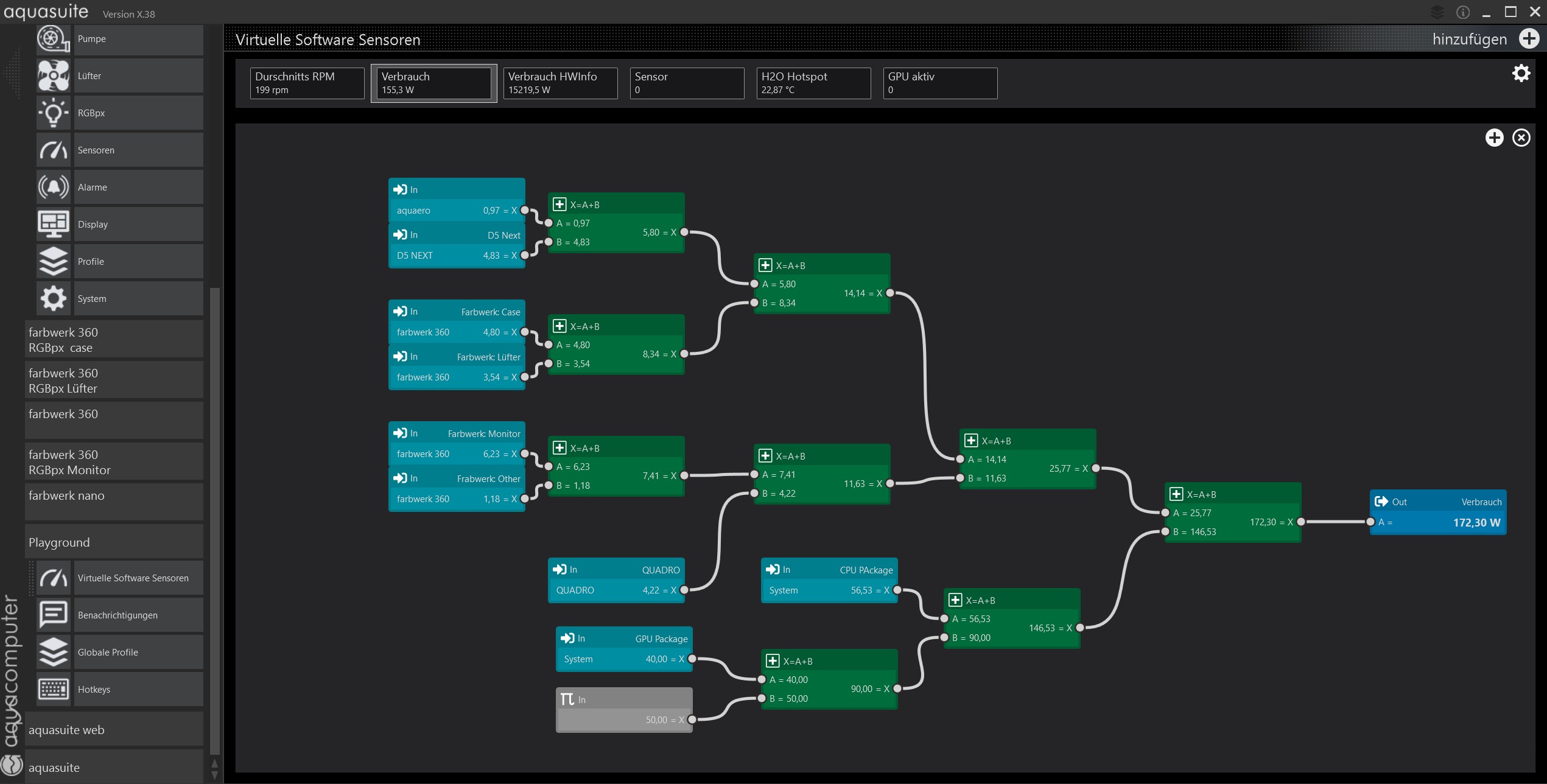Click the Display monitor icon
1547x784 pixels.
coord(54,225)
